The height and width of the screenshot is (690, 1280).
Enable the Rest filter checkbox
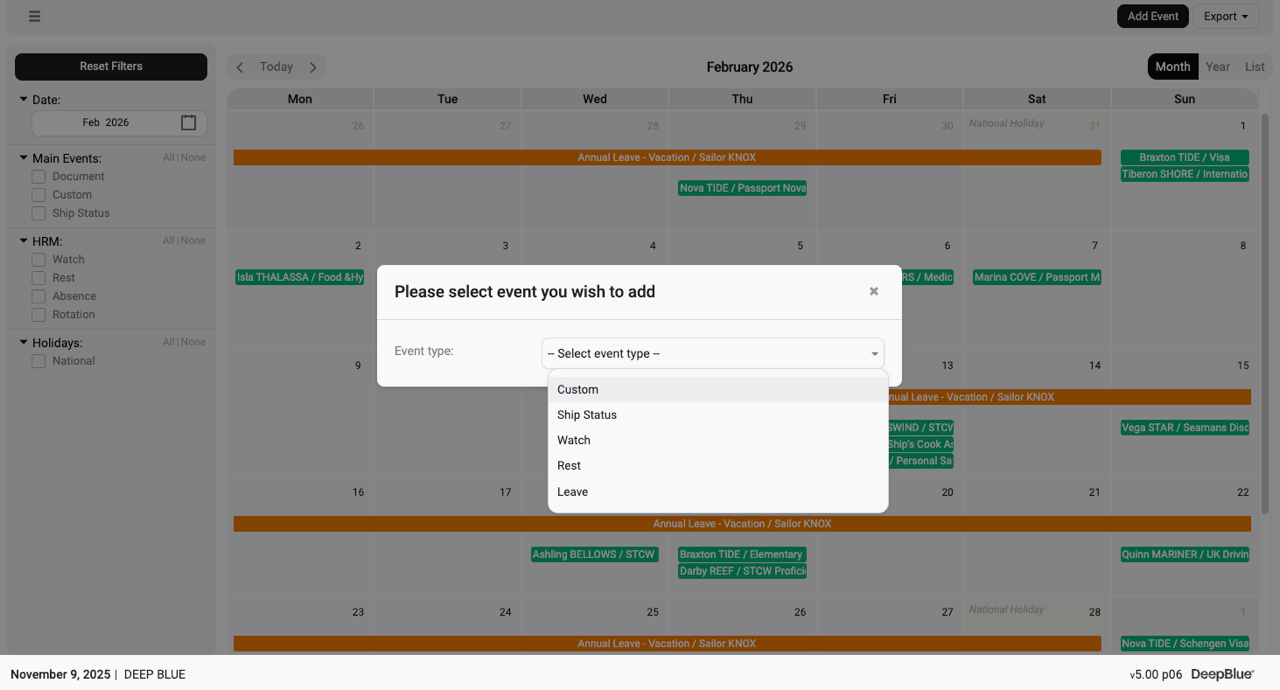(x=39, y=278)
